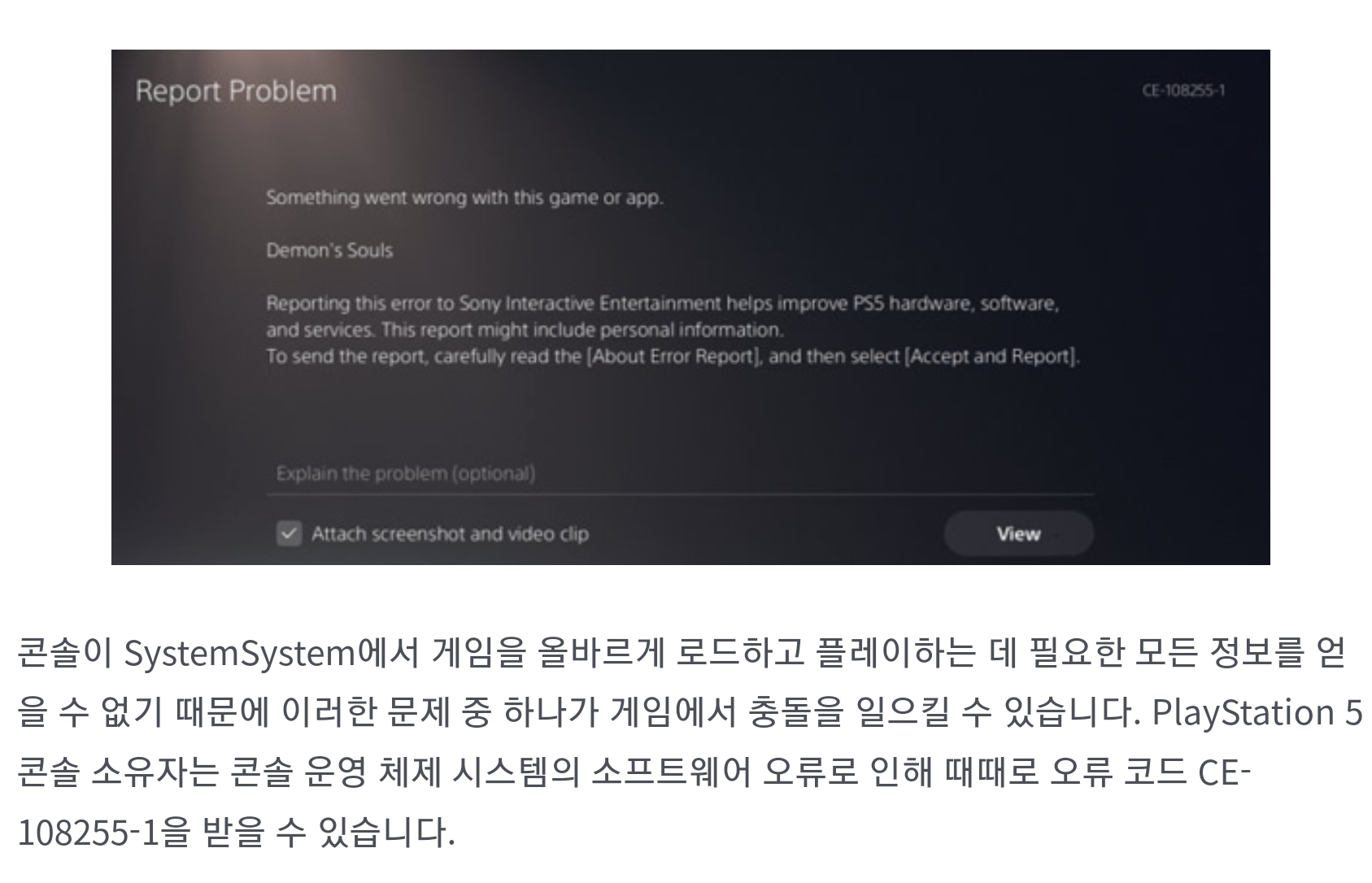Screen dimensions: 1372x883
Task: Toggle the Attach screenshot and video clip checkbox
Action: tap(289, 534)
